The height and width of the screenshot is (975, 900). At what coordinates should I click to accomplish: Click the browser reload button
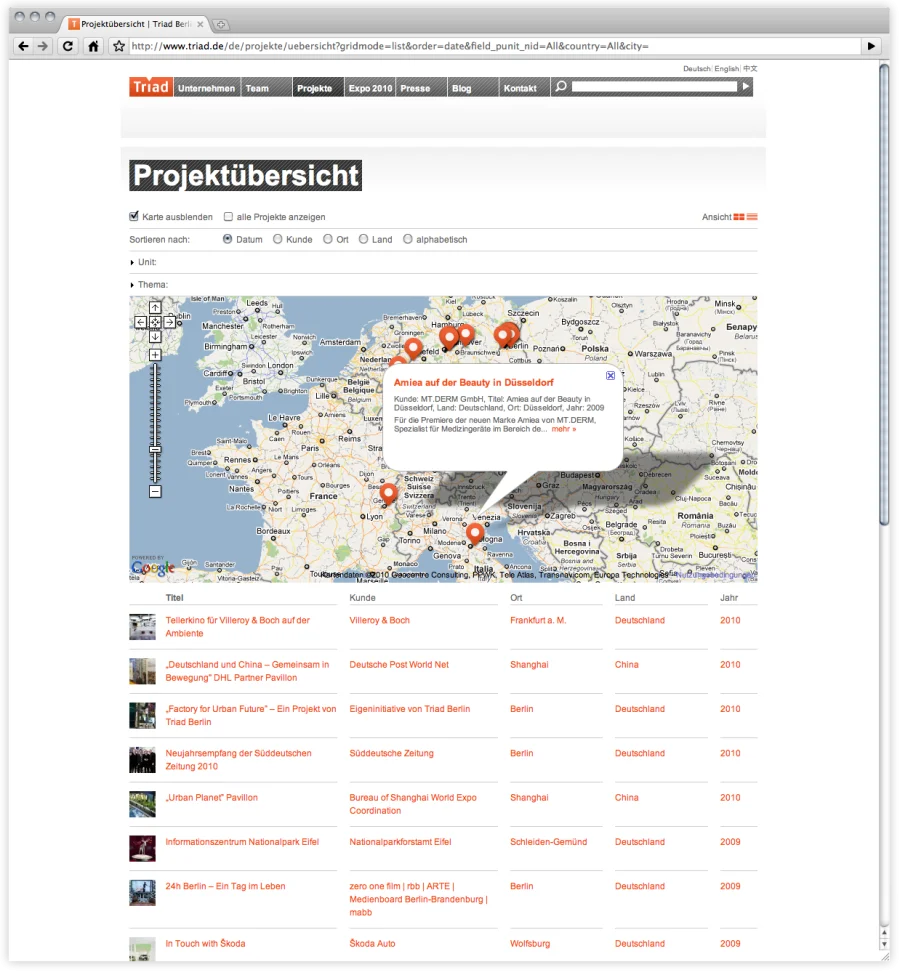click(x=68, y=46)
